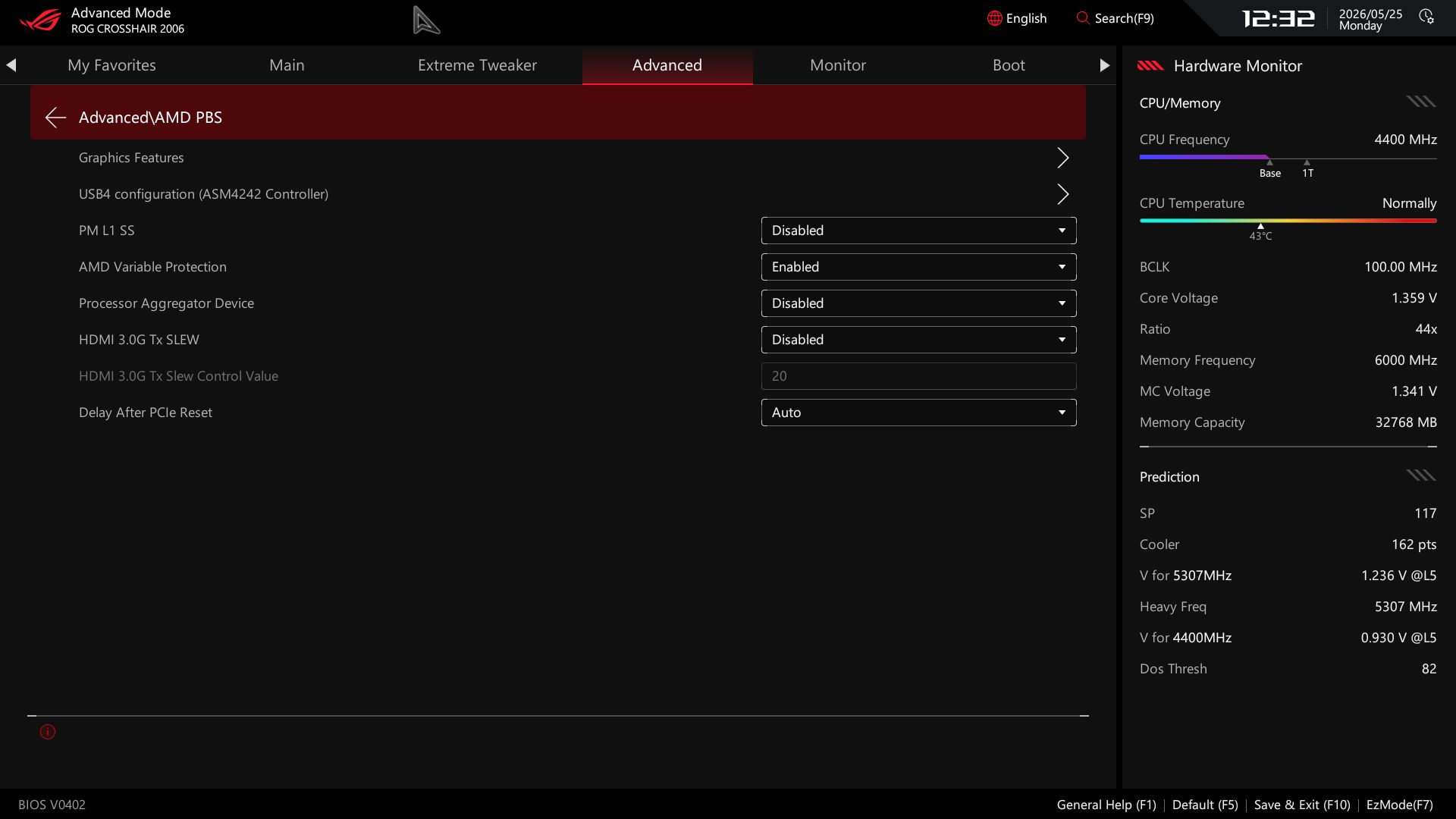Open Processor Aggregator Device dropdown

click(918, 303)
